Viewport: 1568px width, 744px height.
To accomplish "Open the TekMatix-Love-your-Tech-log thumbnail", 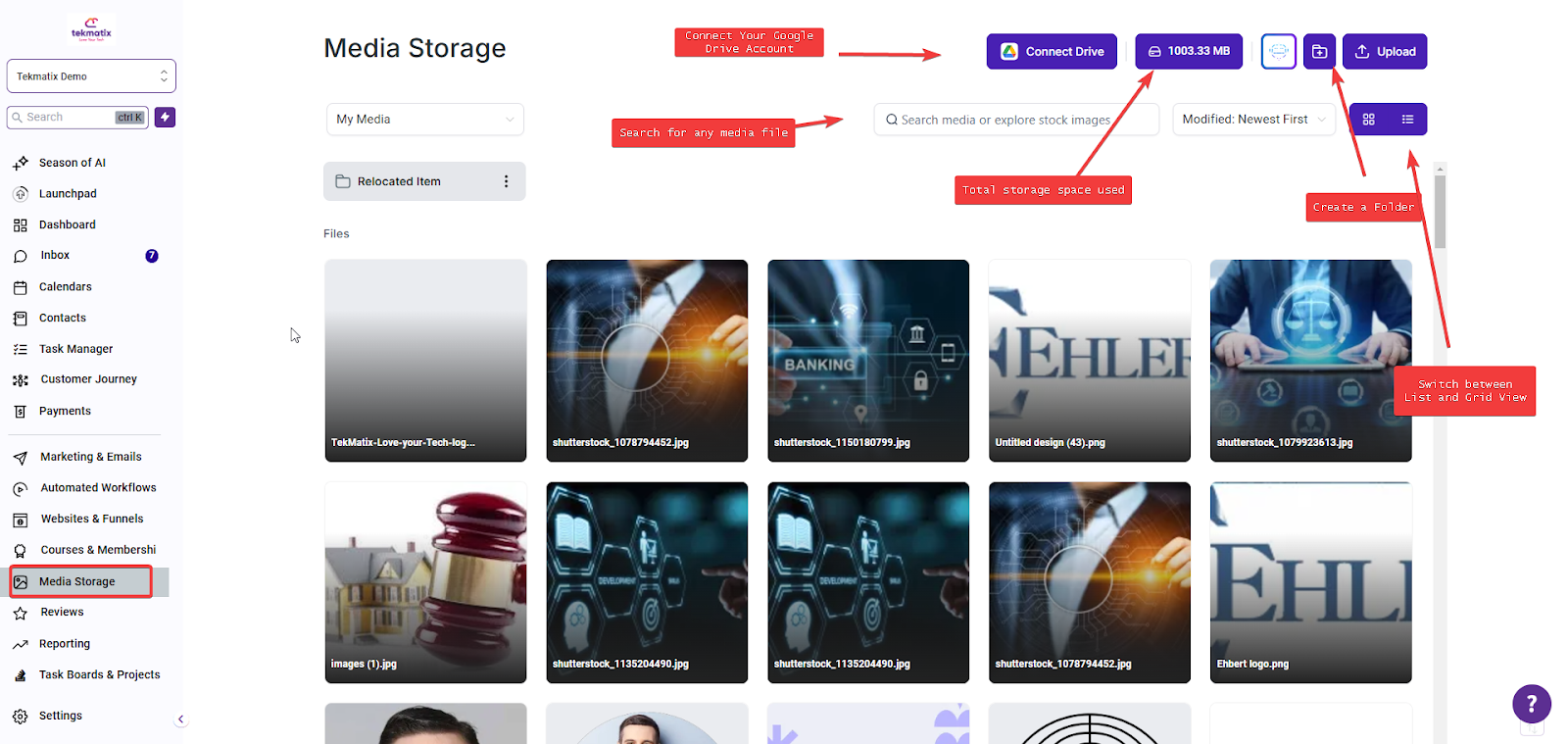I will (425, 361).
